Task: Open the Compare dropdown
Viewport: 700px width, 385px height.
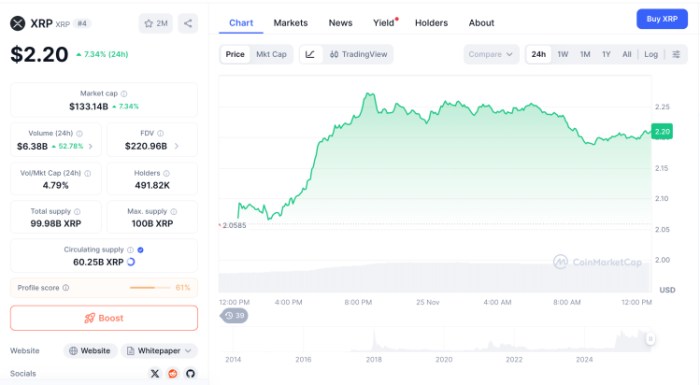Action: 491,54
